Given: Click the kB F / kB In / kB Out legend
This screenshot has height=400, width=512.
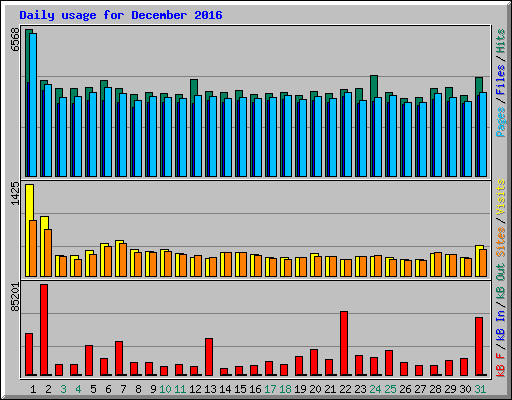Looking at the screenshot, I should click(500, 320).
